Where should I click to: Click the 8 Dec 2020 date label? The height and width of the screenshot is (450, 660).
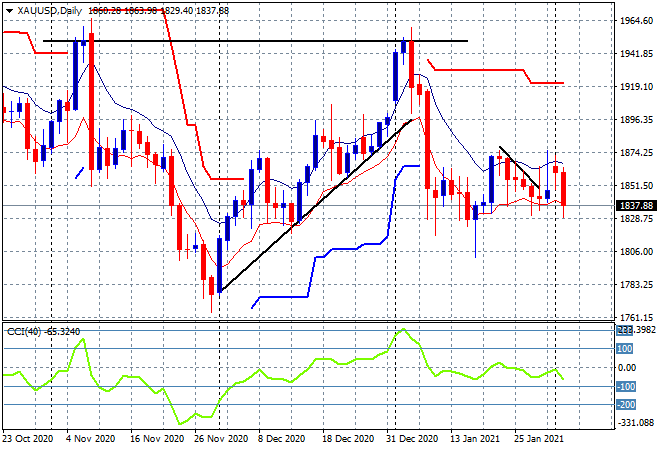pyautogui.click(x=282, y=438)
